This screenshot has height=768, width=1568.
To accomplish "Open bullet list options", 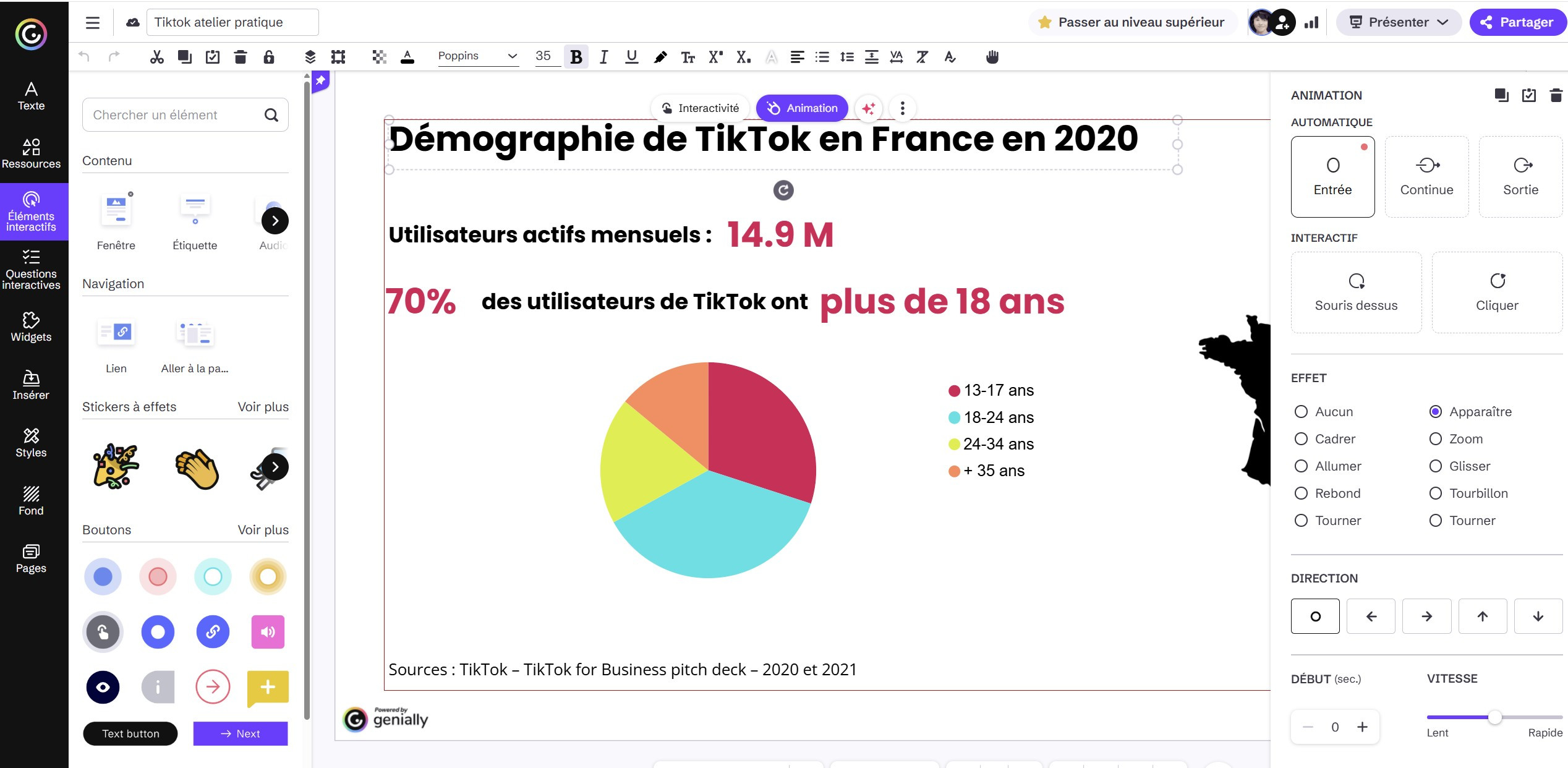I will coord(822,57).
